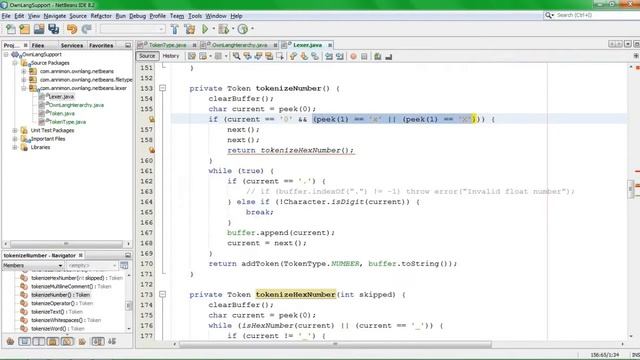Toggle Show Static Members filter in Navigator

[38, 341]
